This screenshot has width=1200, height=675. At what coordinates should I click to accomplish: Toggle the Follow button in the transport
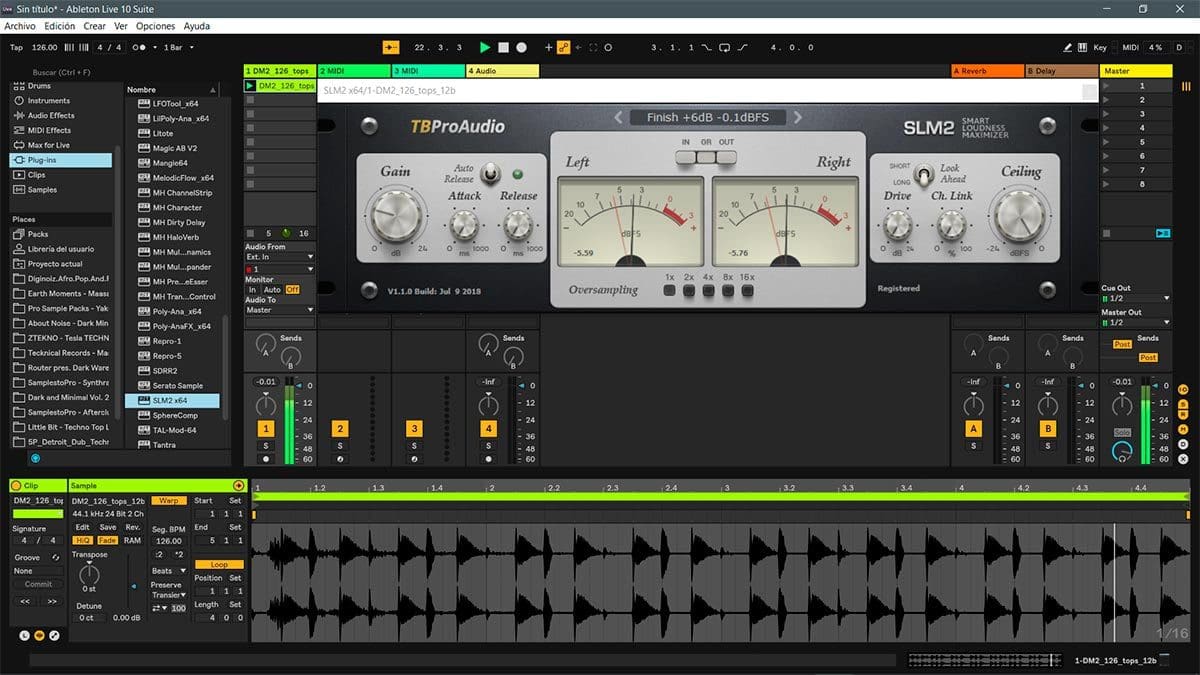coord(391,47)
